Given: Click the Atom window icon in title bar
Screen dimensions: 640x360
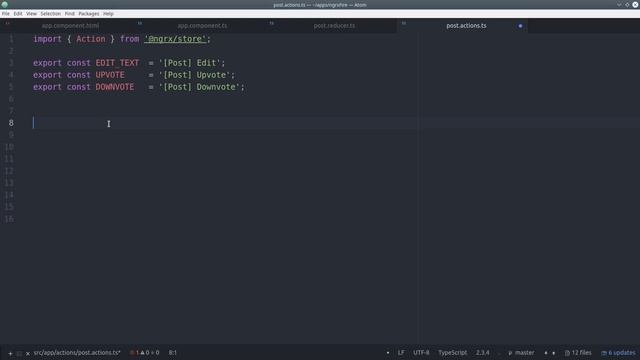Looking at the screenshot, I should (x=5, y=4).
